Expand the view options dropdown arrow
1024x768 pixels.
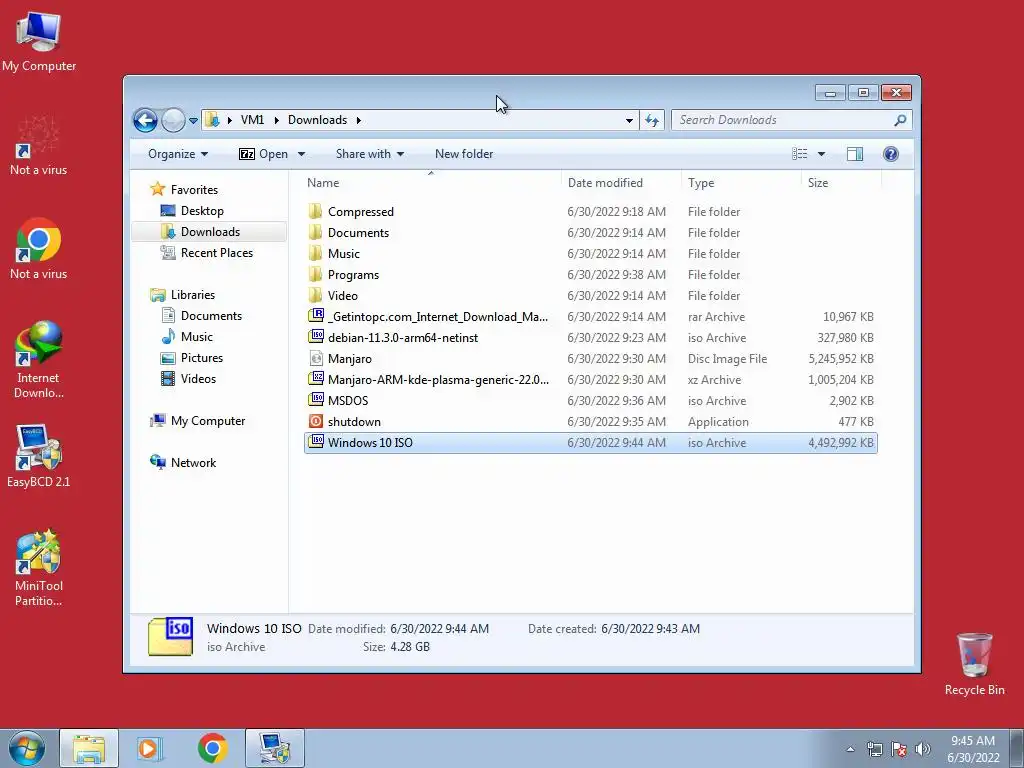[821, 154]
